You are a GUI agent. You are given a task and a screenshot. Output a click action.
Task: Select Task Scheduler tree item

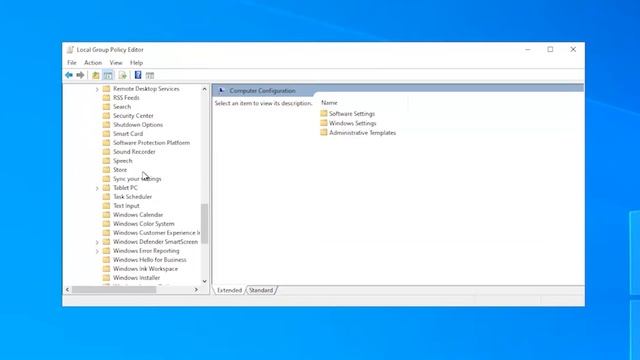[x=133, y=197]
